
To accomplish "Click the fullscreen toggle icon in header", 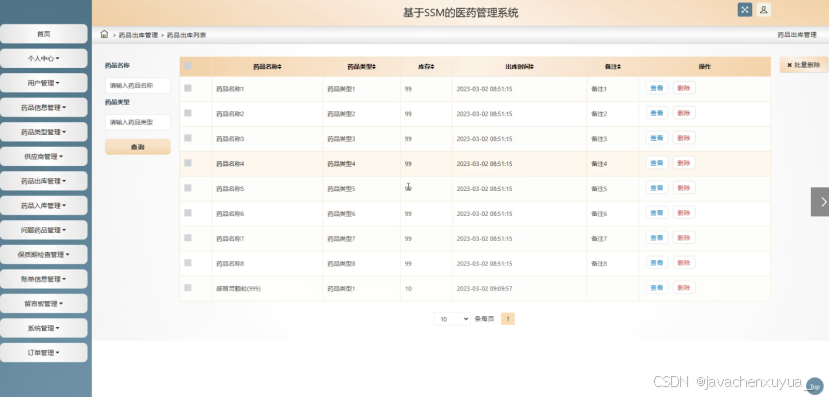I will point(744,10).
